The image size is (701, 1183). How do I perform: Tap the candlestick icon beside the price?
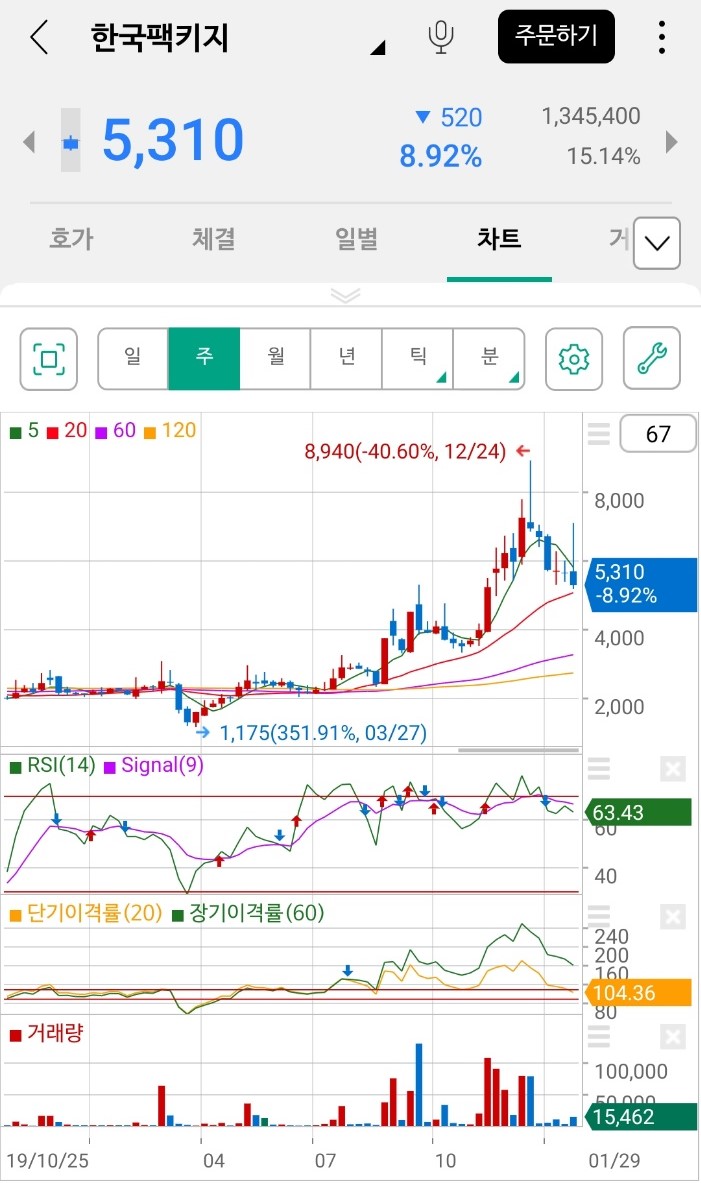[70, 140]
